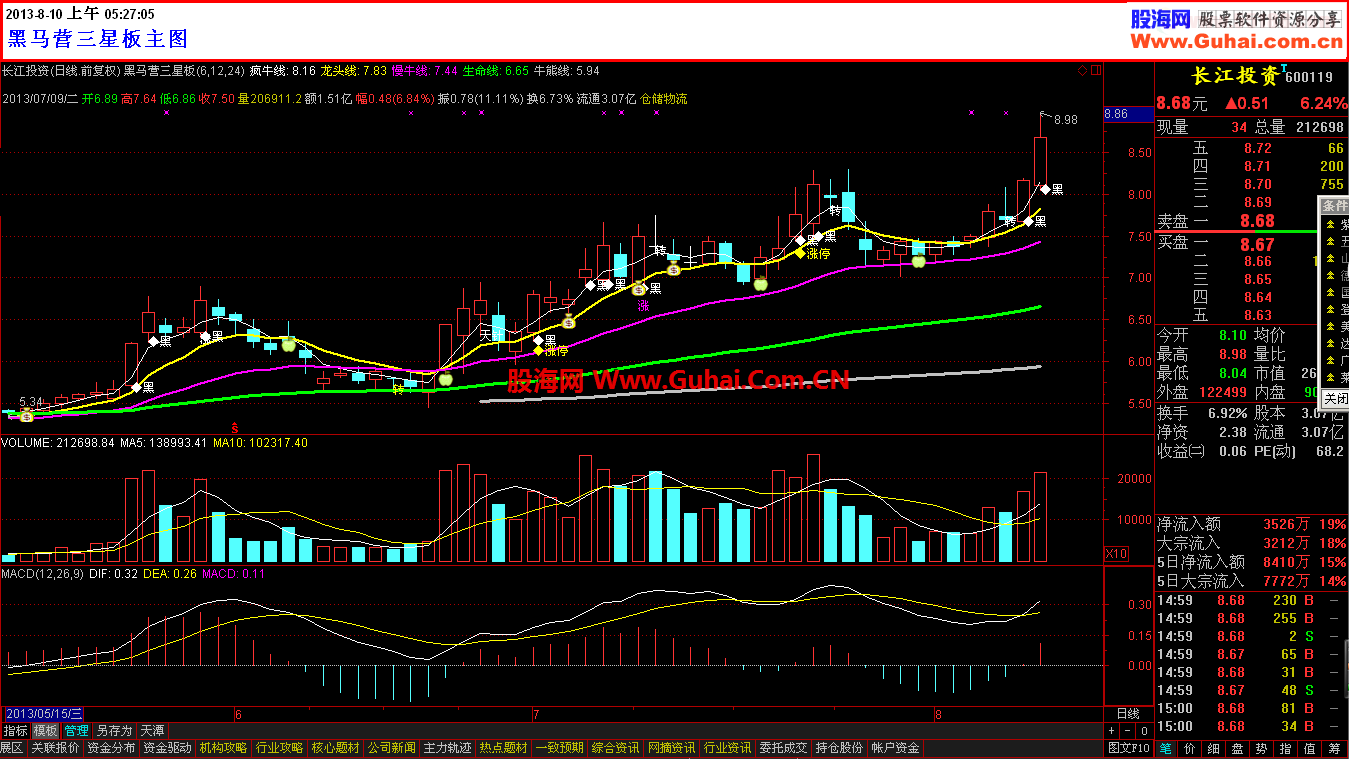Select the 天潭 tab
Image resolution: width=1349 pixels, height=759 pixels.
[152, 731]
